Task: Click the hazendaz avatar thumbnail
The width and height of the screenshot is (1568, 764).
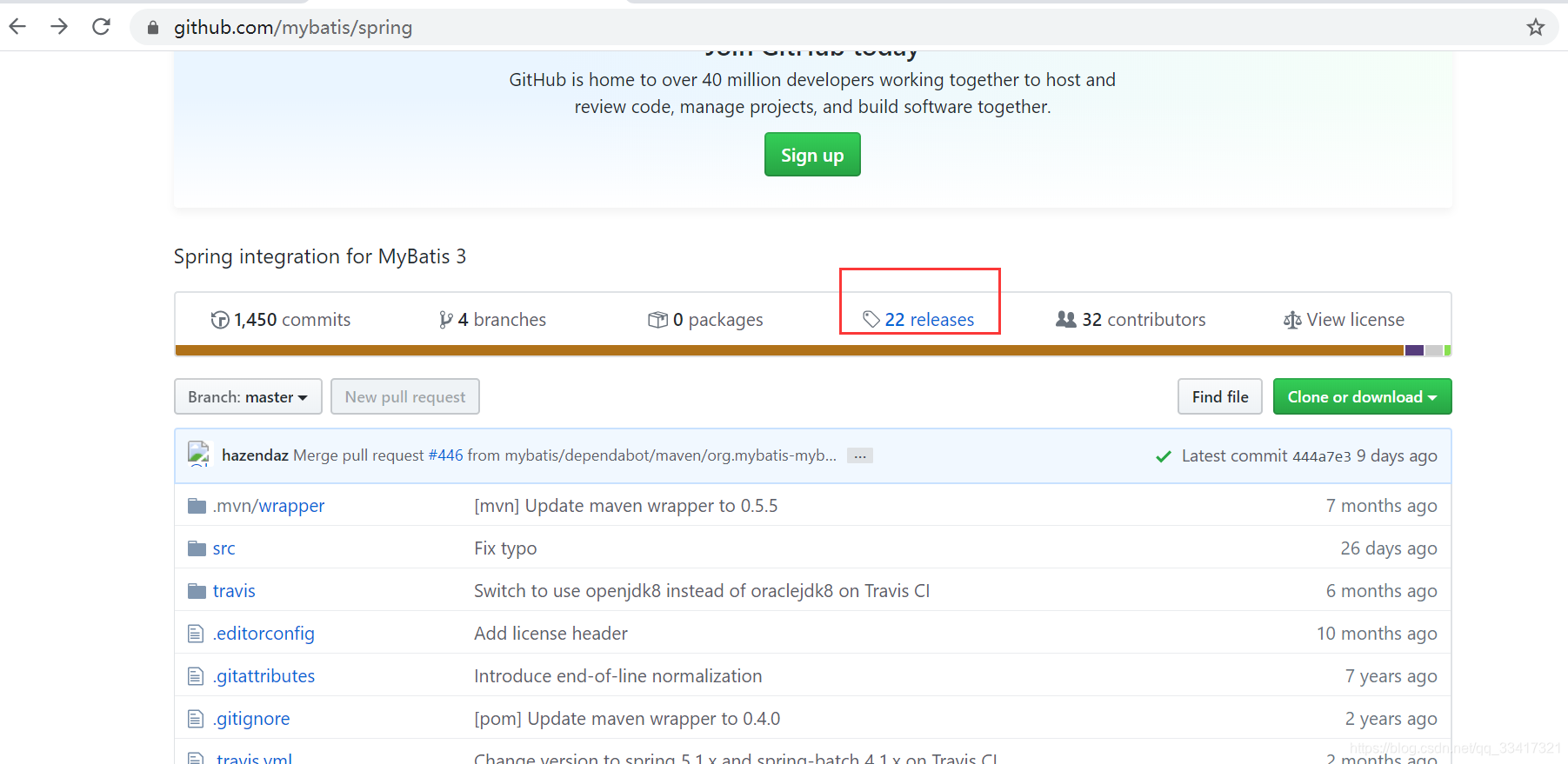Action: click(x=199, y=454)
